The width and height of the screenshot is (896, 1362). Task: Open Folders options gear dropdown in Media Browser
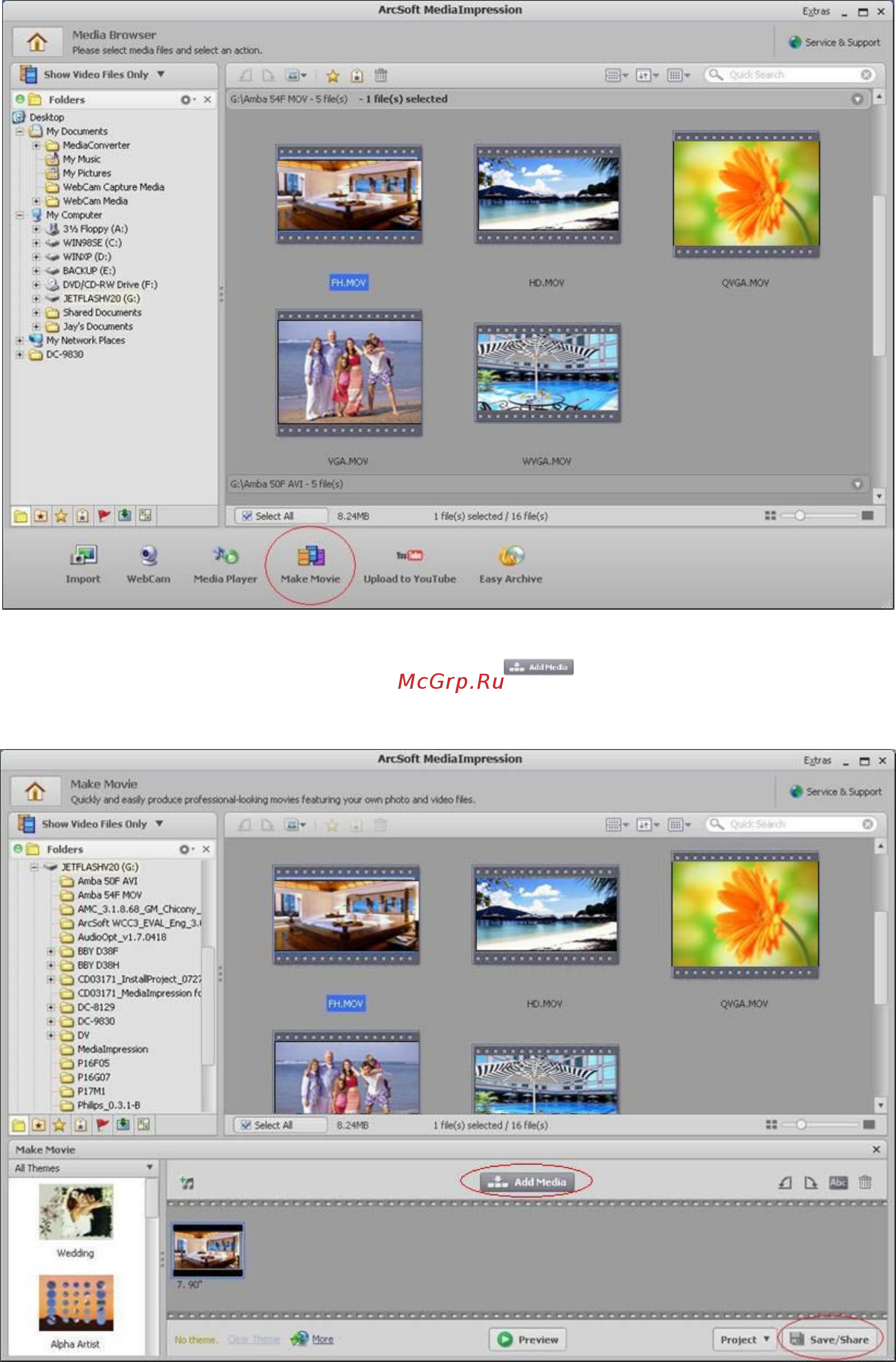tap(188, 100)
